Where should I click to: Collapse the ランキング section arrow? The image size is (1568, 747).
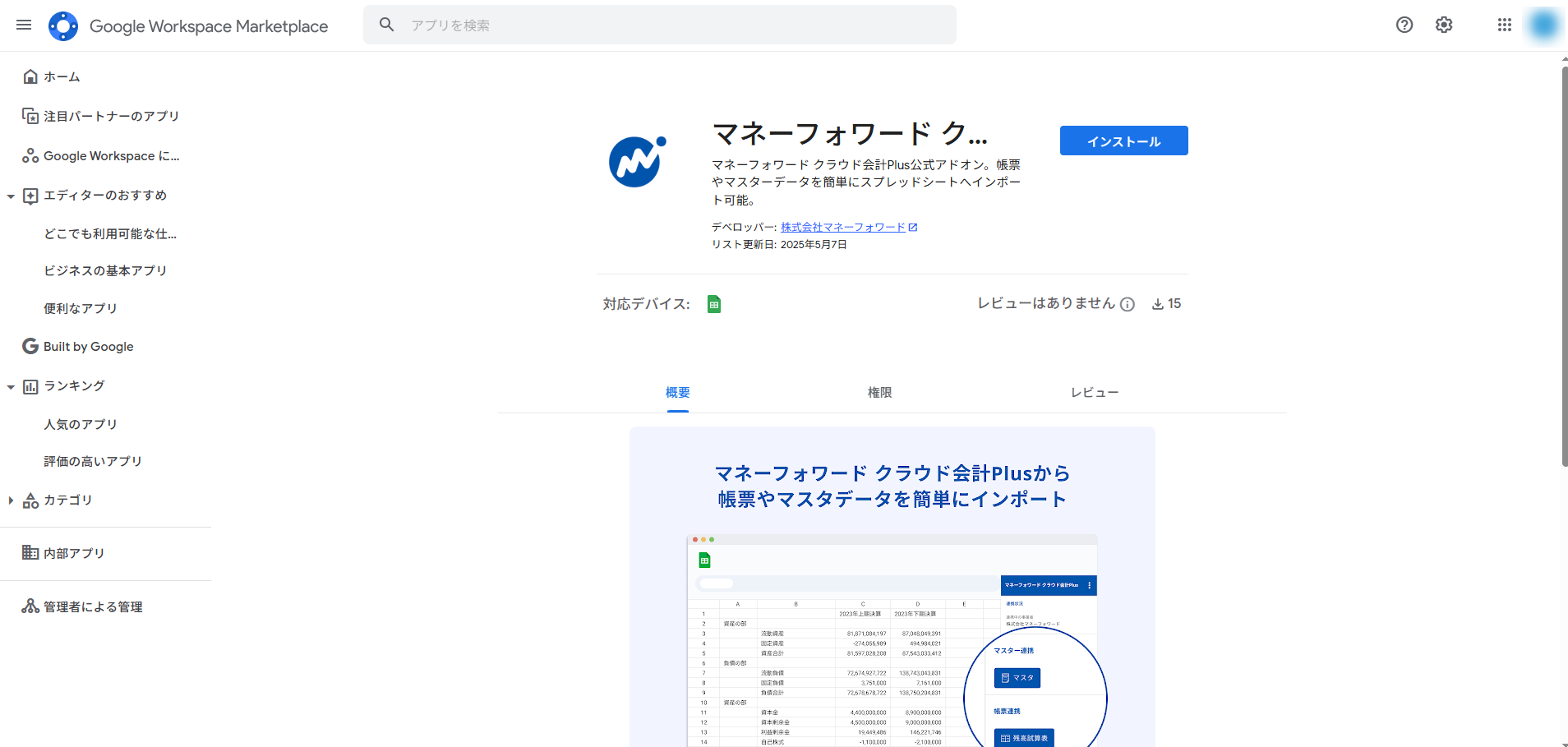click(11, 386)
